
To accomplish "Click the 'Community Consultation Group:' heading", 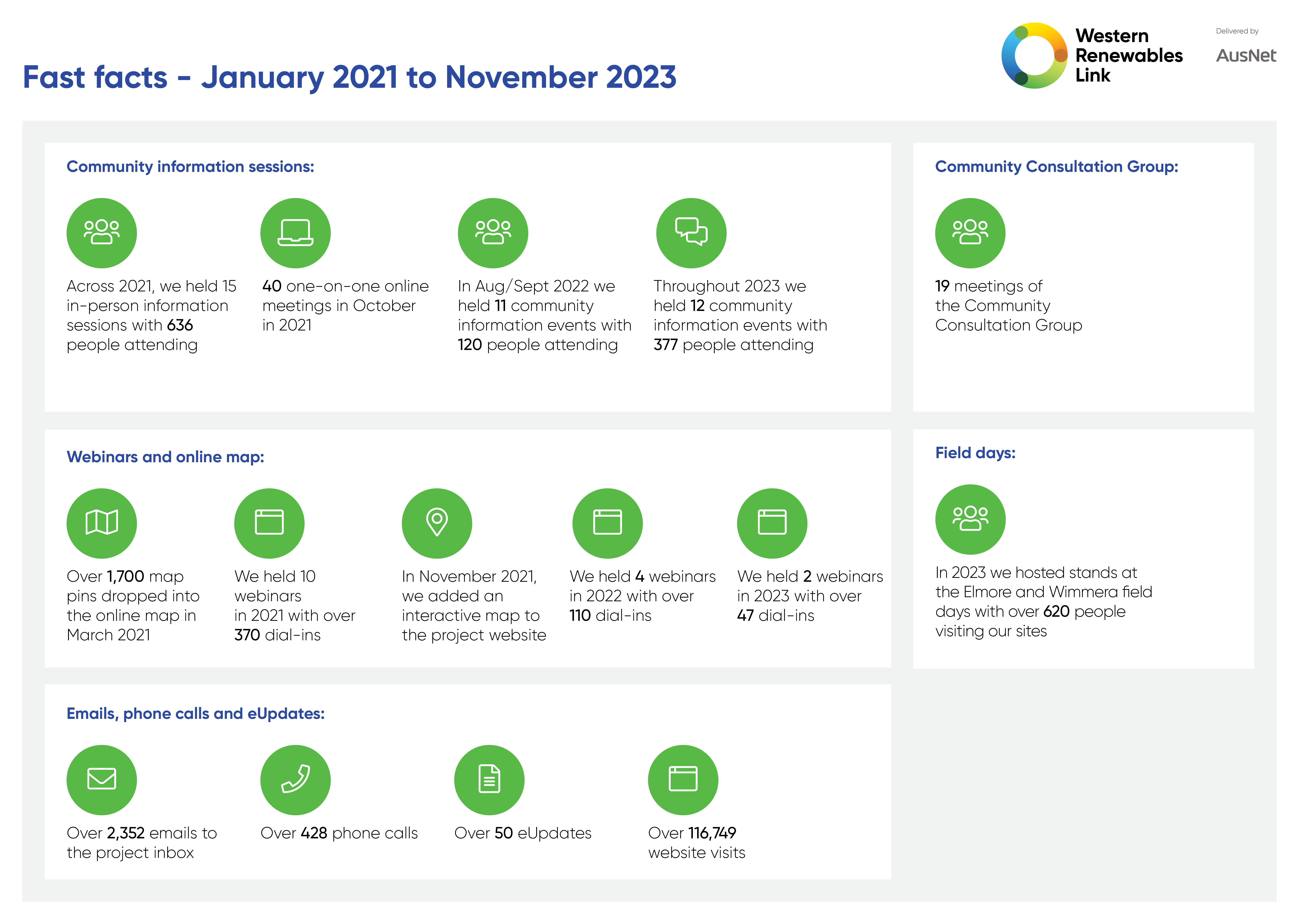I will (x=1057, y=167).
